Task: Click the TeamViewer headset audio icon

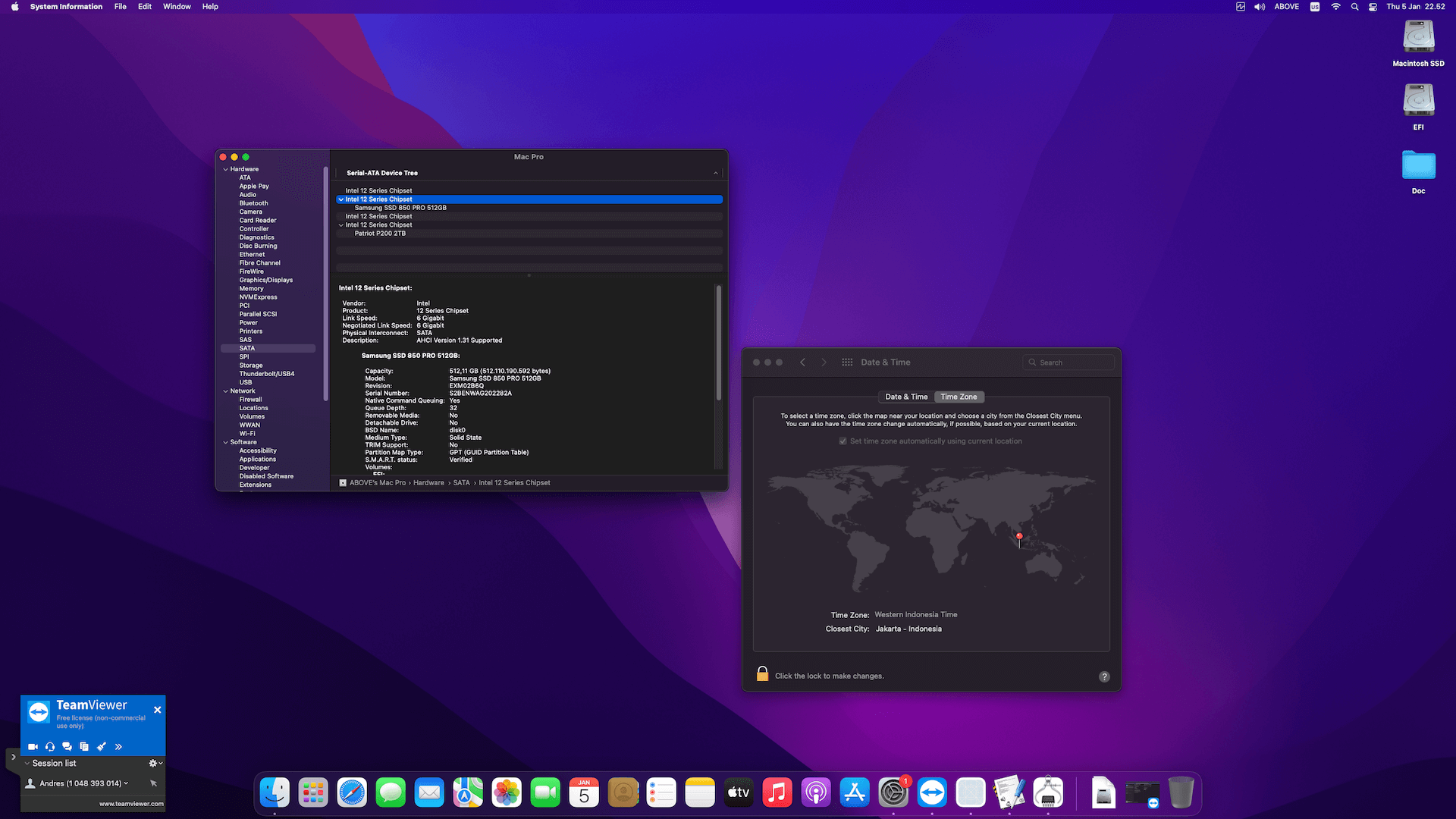Action: point(50,747)
